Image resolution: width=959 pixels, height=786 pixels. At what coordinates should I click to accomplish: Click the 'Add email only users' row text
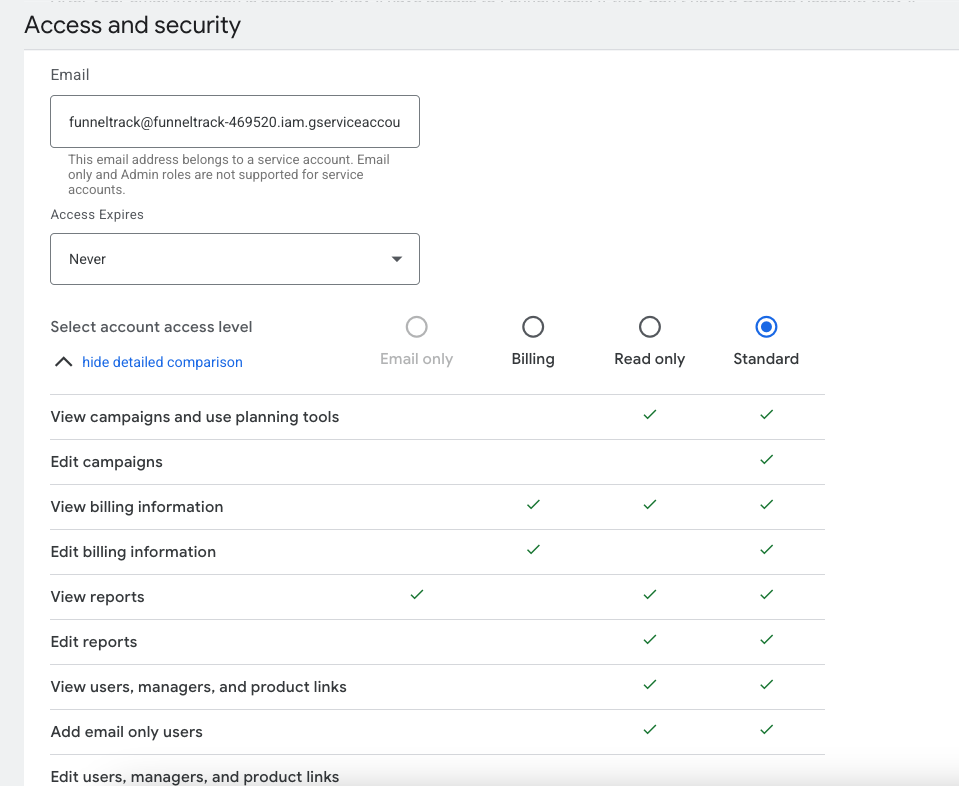tap(127, 732)
